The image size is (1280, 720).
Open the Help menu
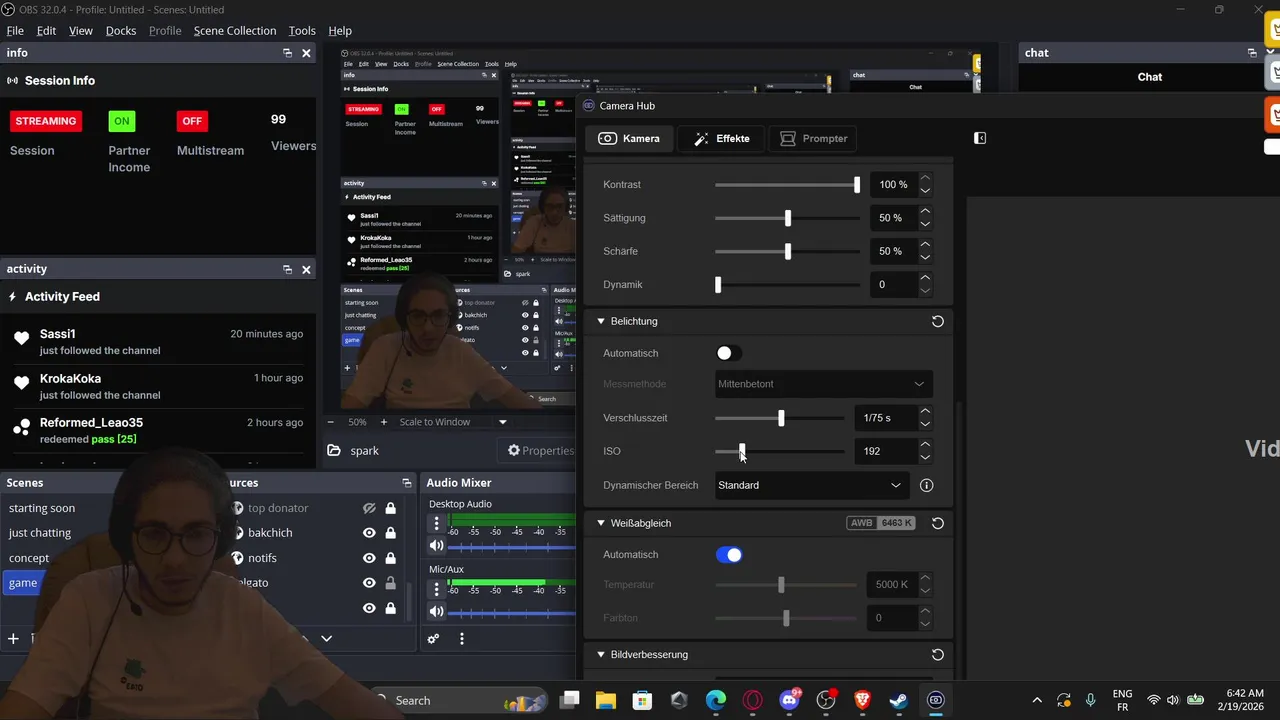pos(340,31)
